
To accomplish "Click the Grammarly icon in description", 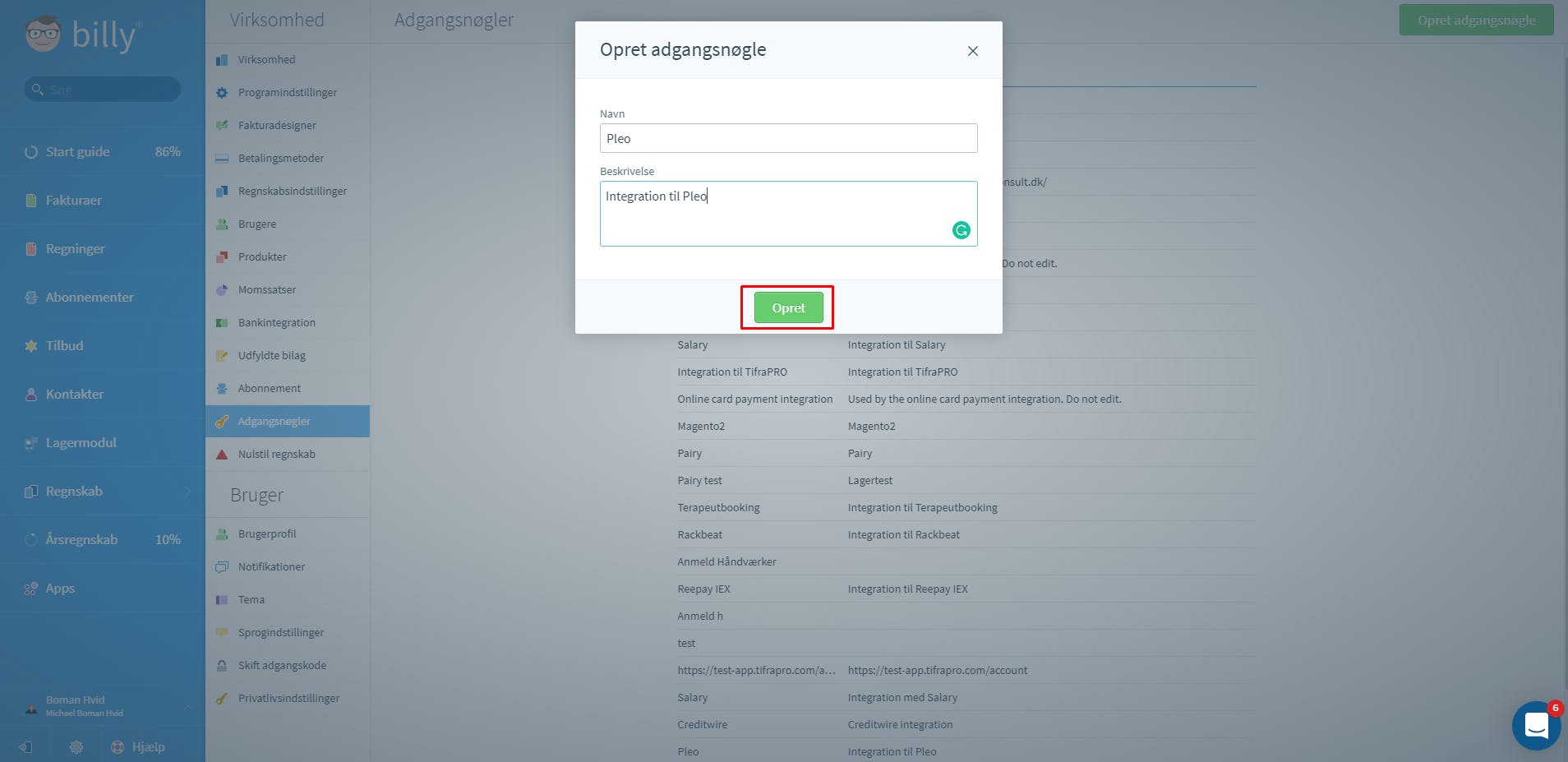I will (961, 230).
